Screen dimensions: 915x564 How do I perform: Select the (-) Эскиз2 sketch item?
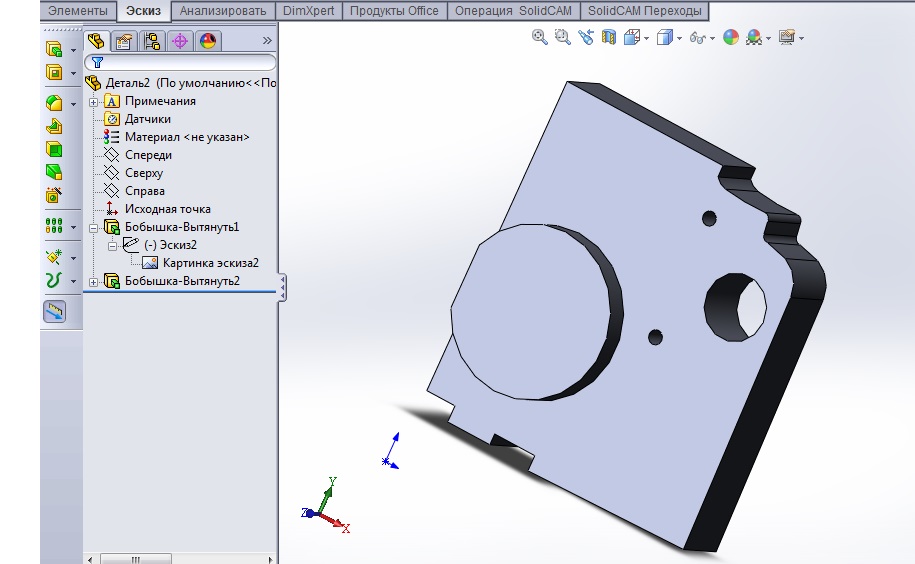[170, 245]
